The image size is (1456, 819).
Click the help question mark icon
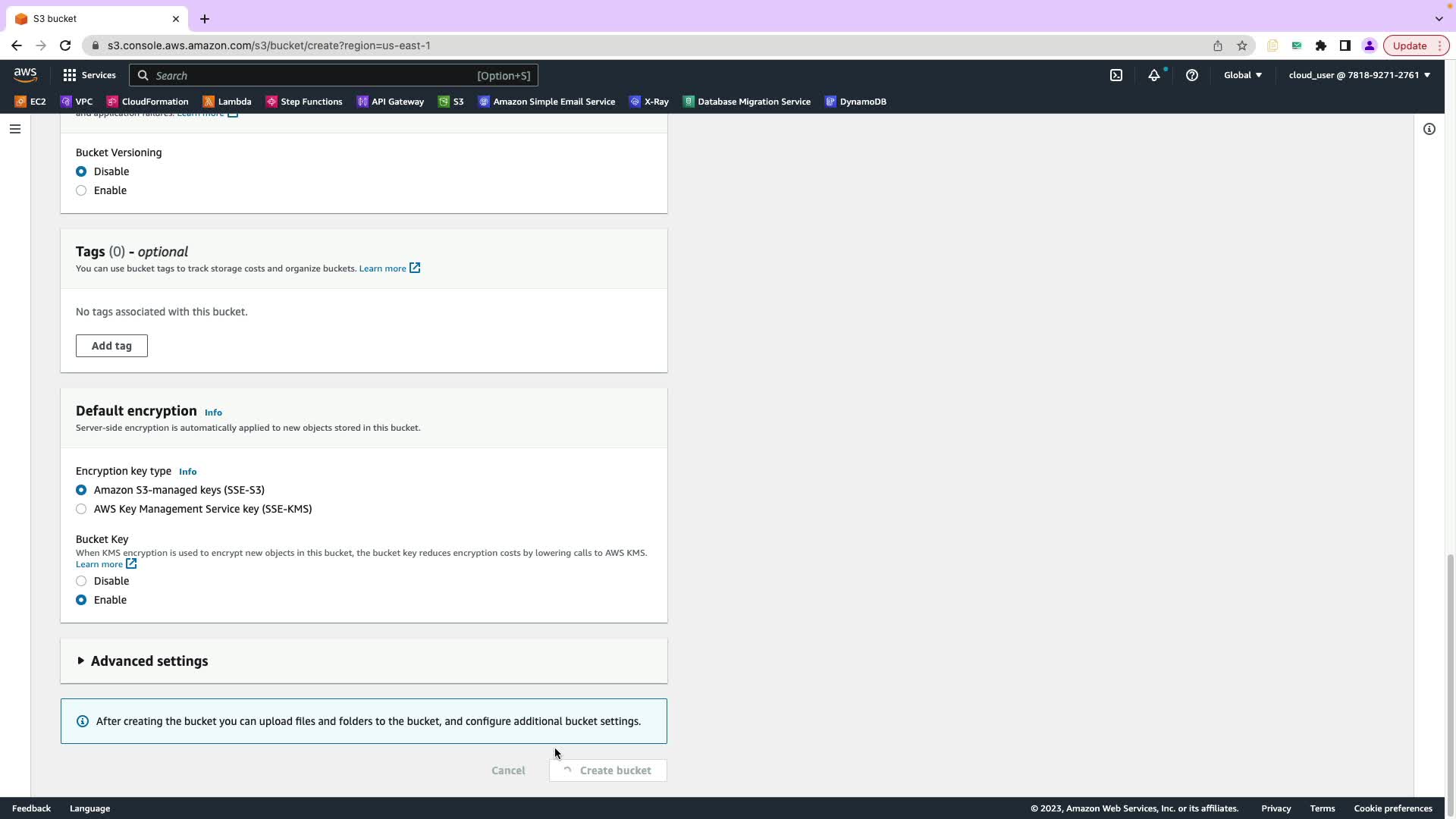point(1191,75)
